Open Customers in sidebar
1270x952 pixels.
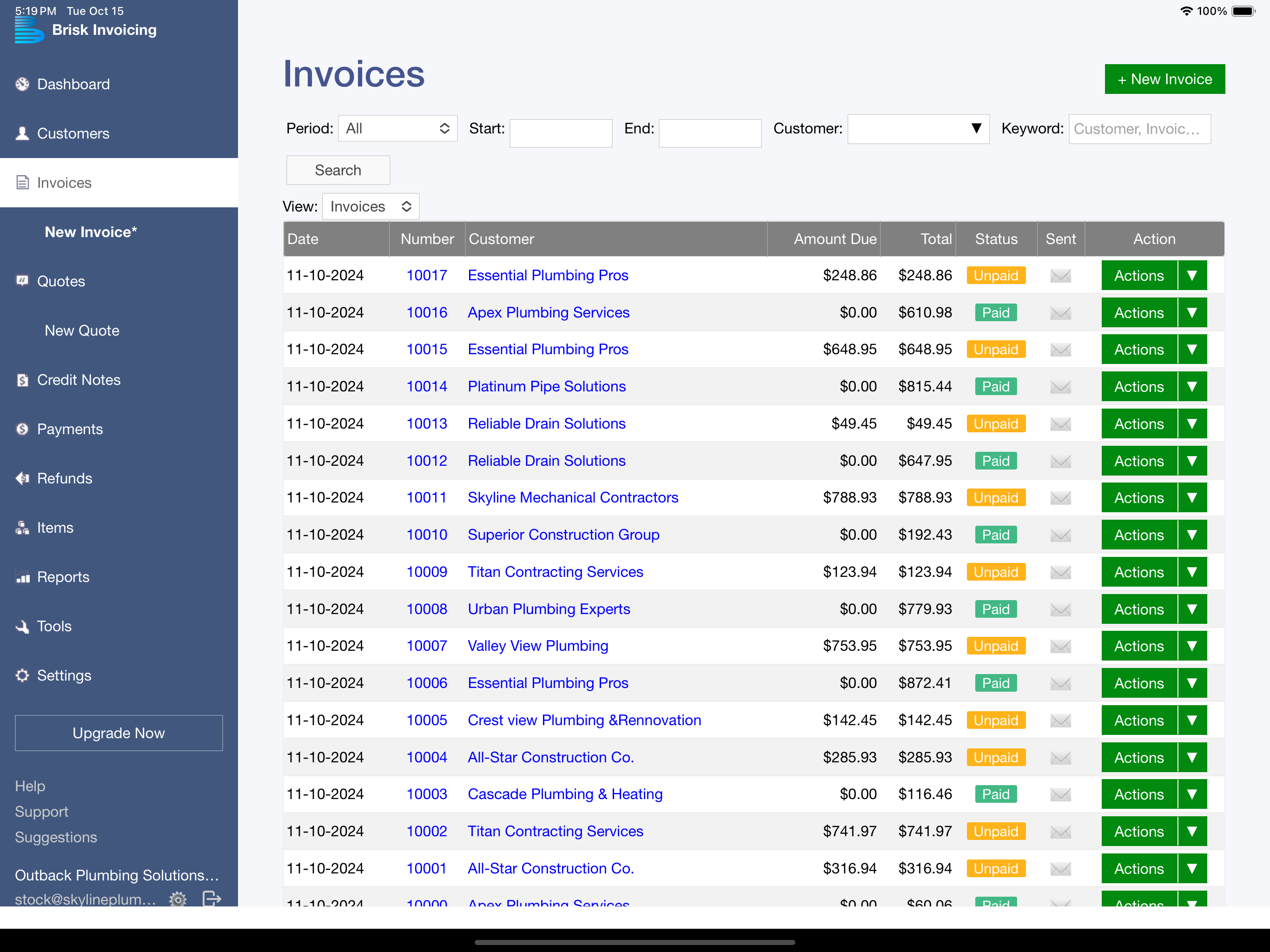click(x=119, y=134)
